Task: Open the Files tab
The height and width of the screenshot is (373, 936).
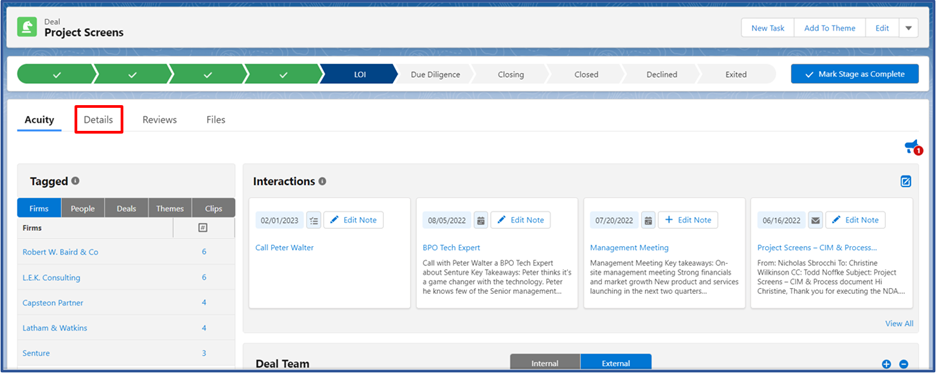Action: (x=215, y=120)
